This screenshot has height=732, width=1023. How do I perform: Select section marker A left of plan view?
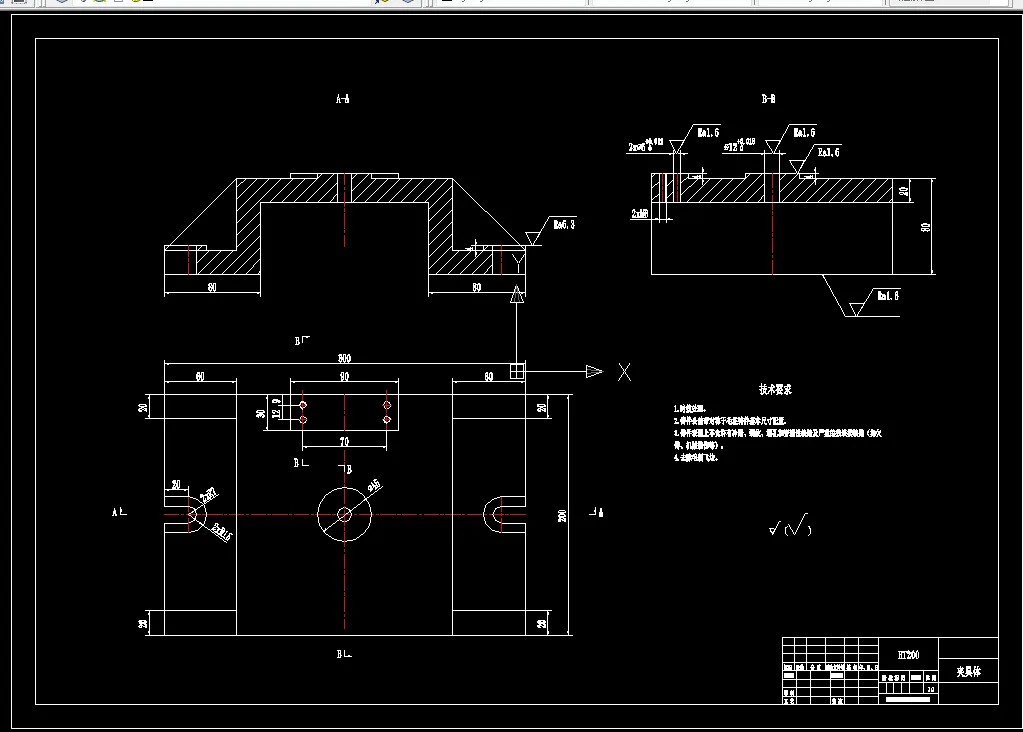(x=119, y=512)
